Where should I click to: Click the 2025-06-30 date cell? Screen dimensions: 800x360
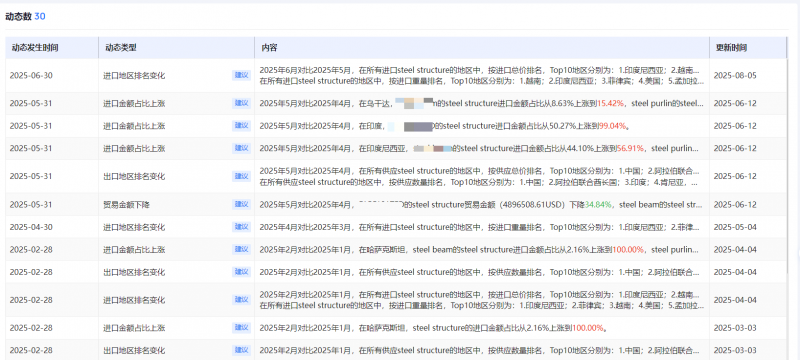click(x=31, y=75)
